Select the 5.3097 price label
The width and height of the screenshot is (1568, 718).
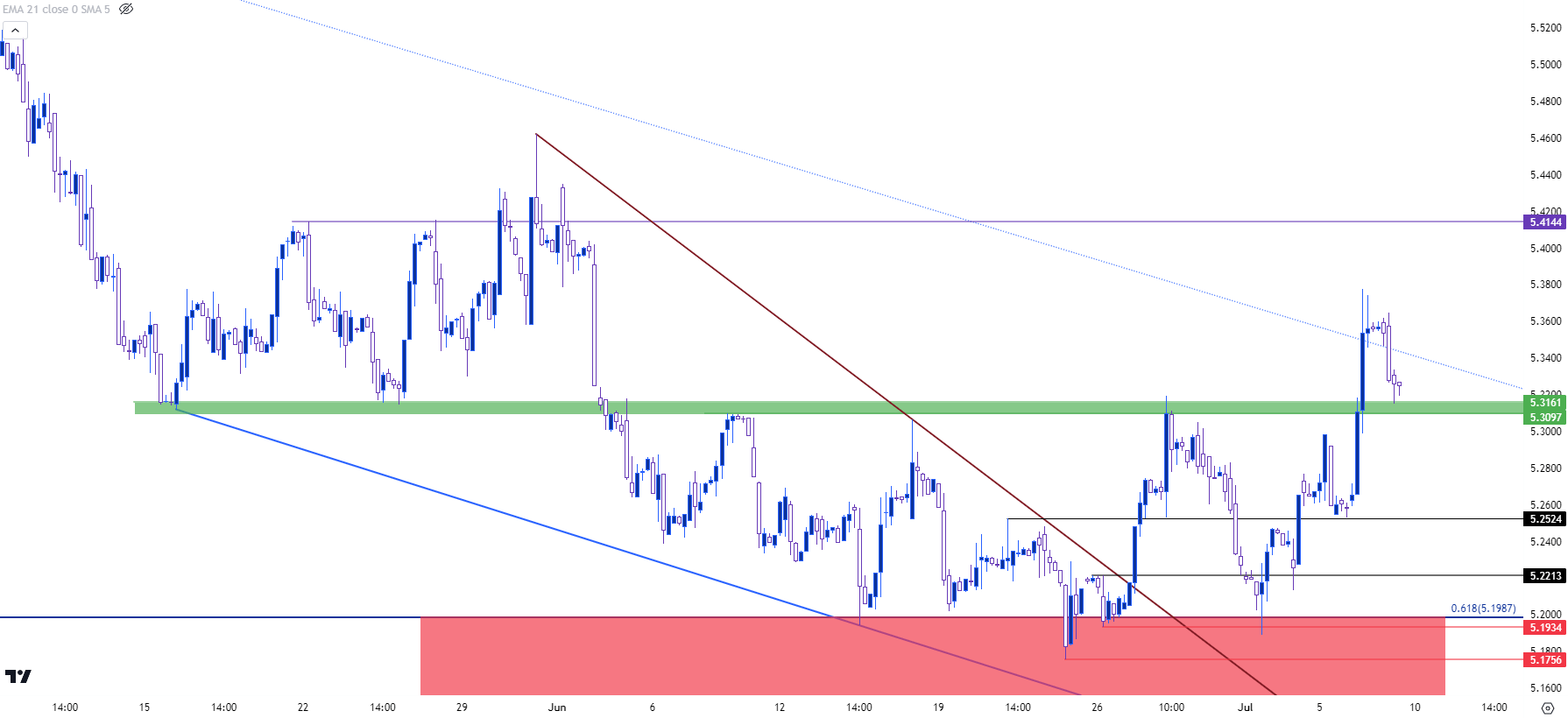[x=1545, y=418]
